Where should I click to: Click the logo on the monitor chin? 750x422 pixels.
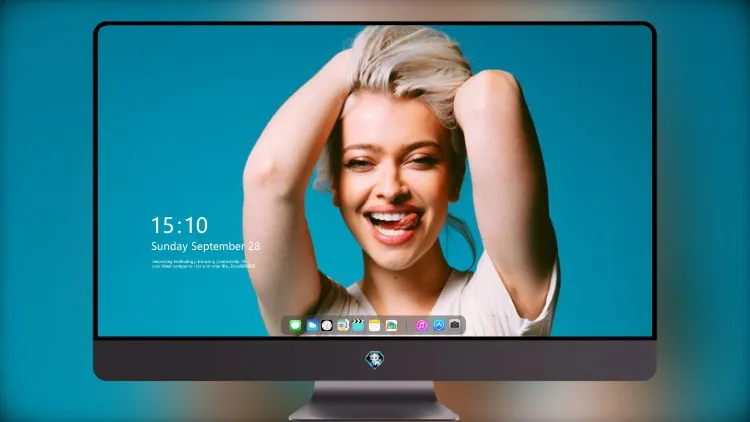click(375, 359)
